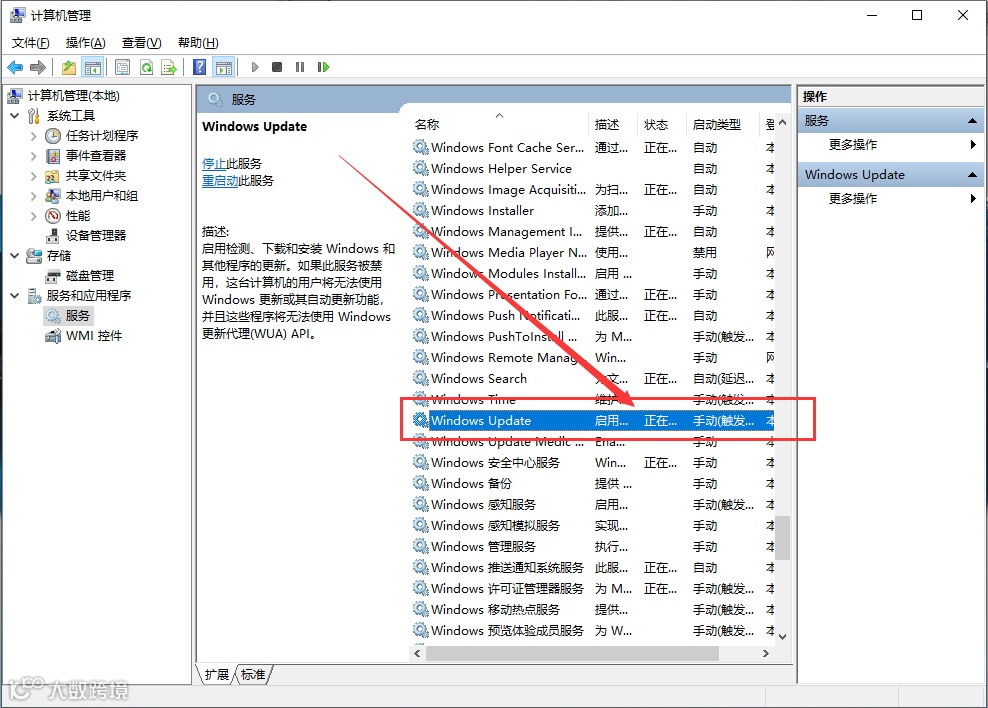Click the Forward arrow toolbar icon

pyautogui.click(x=38, y=67)
